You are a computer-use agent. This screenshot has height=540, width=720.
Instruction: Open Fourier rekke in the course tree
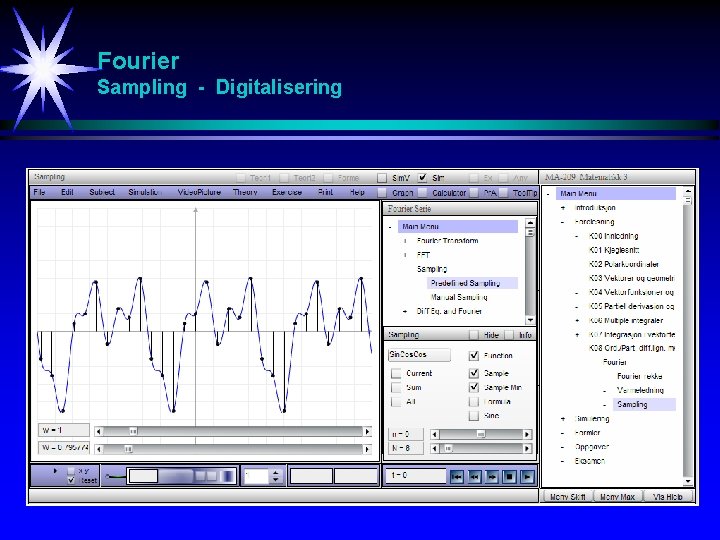640,376
